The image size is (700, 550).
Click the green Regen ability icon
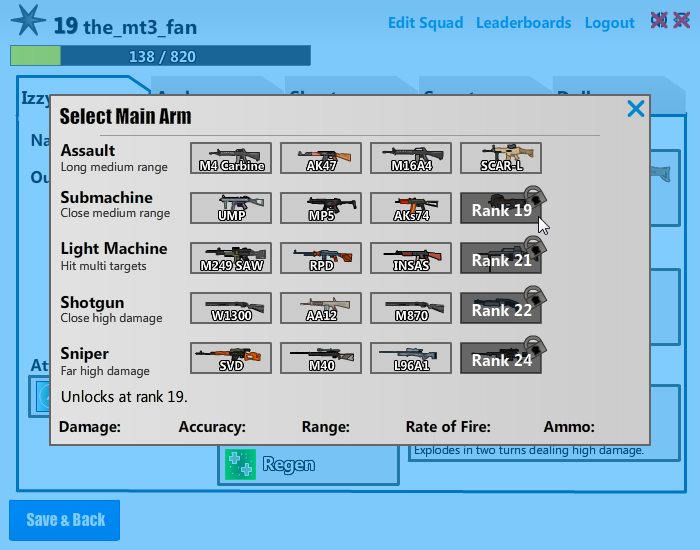pos(240,465)
